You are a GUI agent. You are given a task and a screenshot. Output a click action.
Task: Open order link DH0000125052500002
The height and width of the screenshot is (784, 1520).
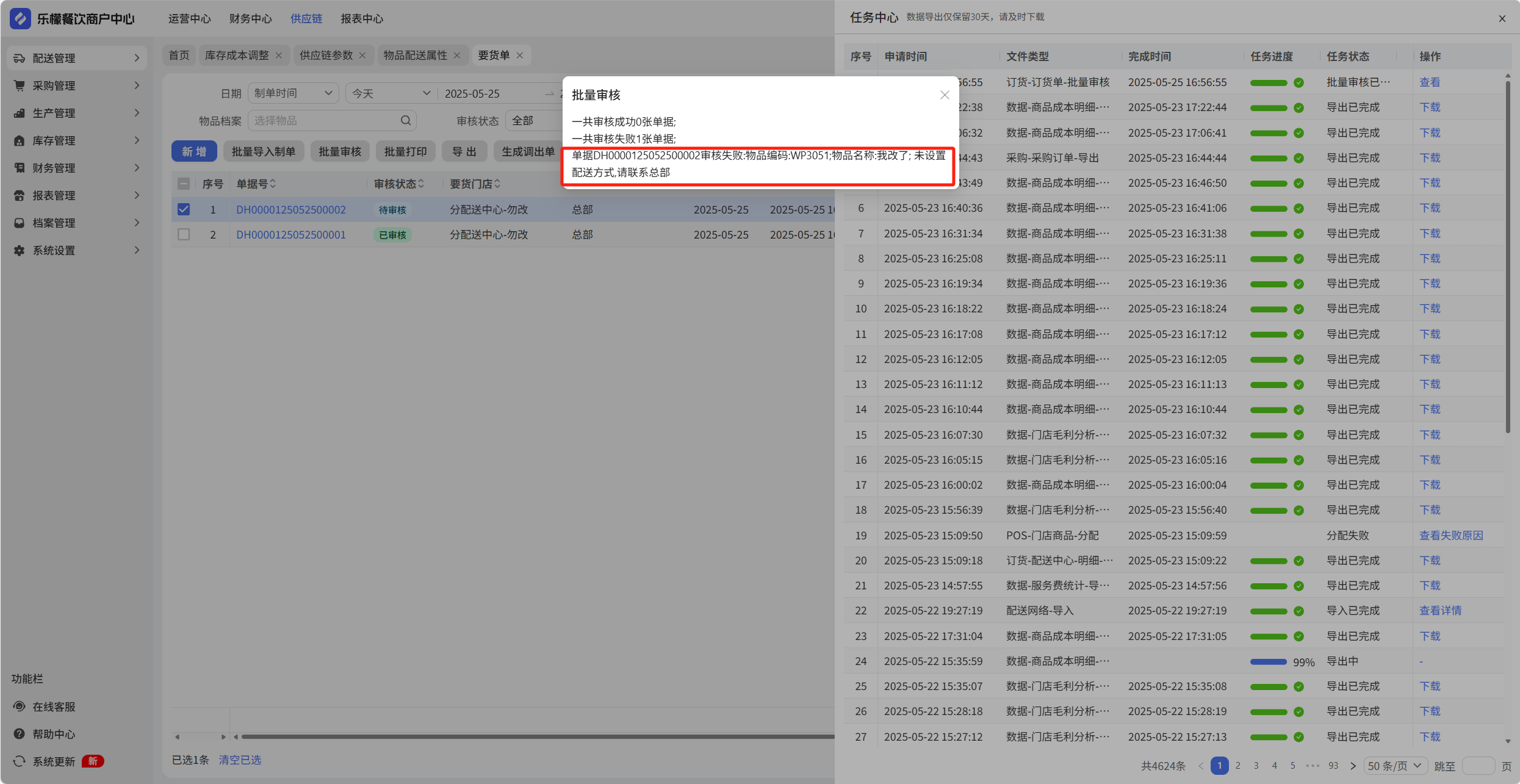click(291, 209)
